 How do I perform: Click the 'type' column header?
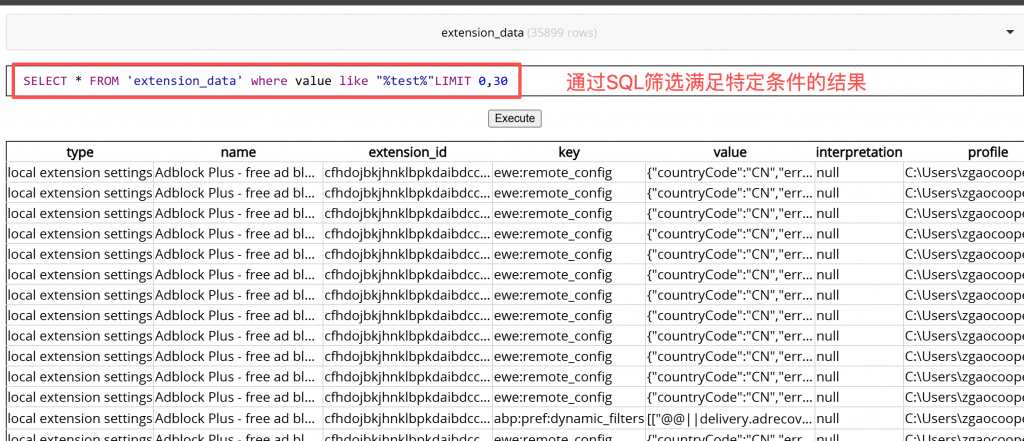click(x=79, y=152)
